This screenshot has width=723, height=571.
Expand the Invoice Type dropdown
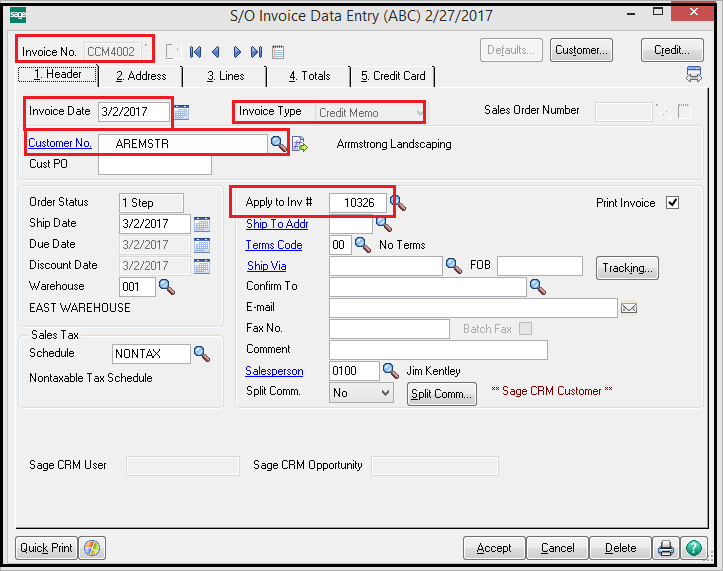point(419,113)
